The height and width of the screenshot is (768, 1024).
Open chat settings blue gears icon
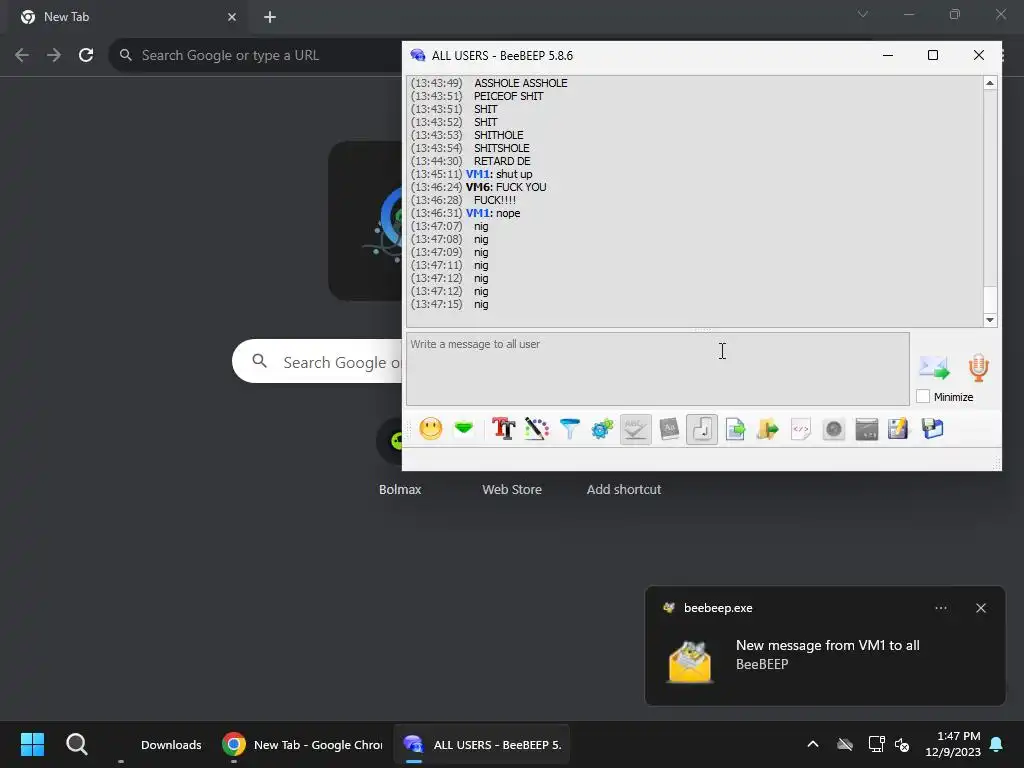[x=602, y=429]
